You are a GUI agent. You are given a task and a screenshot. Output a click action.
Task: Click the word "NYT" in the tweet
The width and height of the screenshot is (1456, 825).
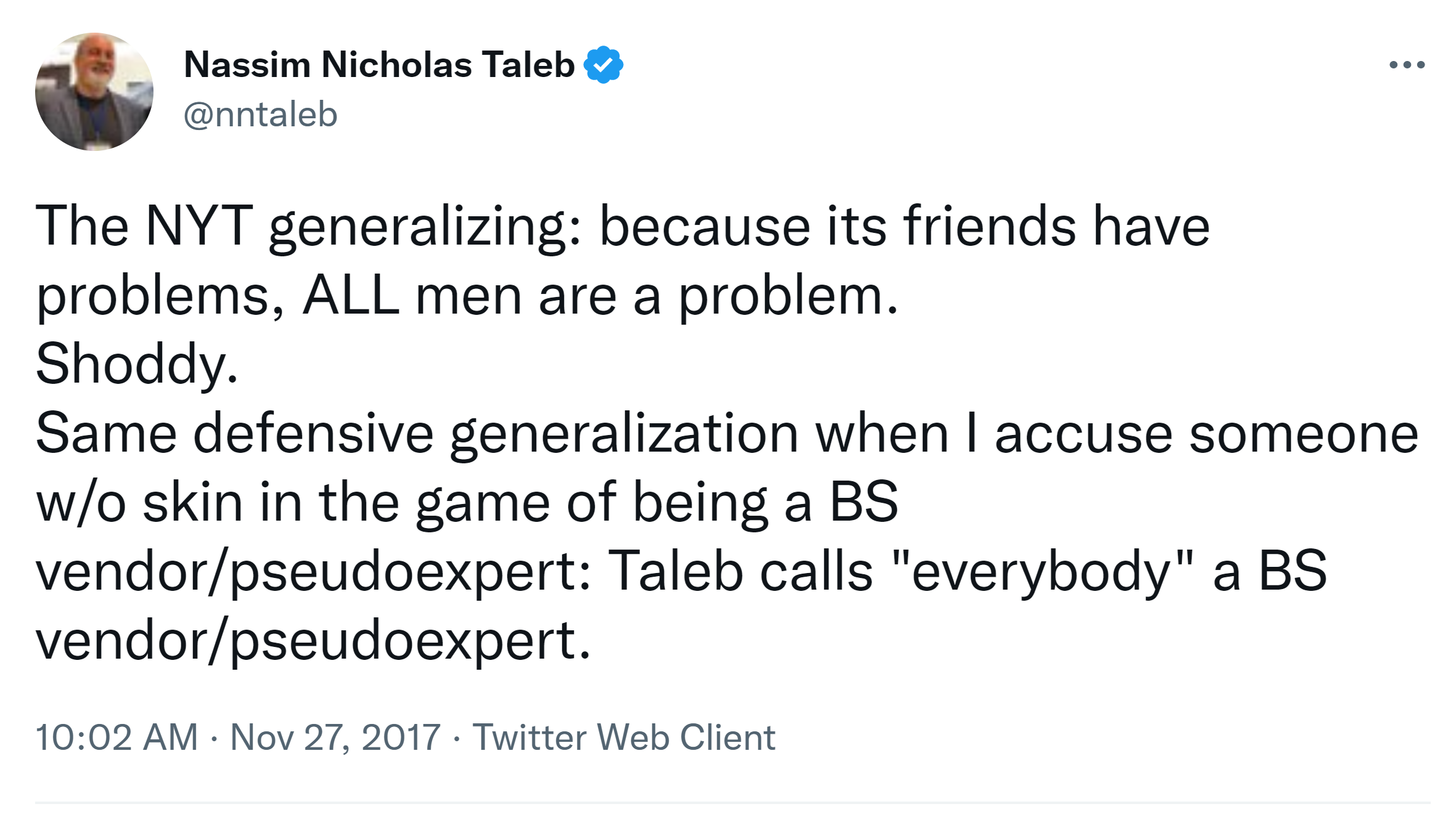point(198,226)
